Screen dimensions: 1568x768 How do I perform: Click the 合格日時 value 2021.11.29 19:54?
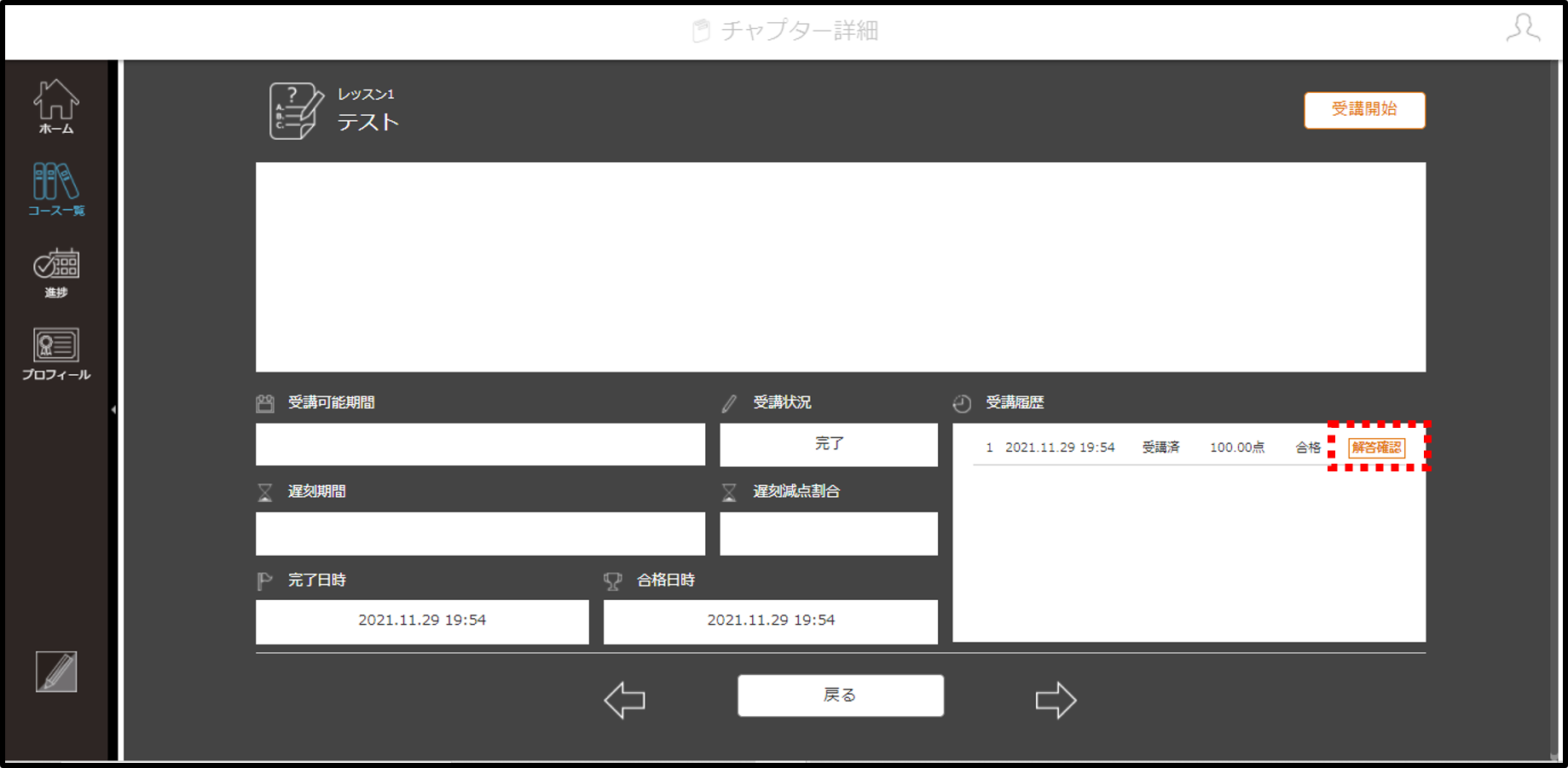click(771, 621)
